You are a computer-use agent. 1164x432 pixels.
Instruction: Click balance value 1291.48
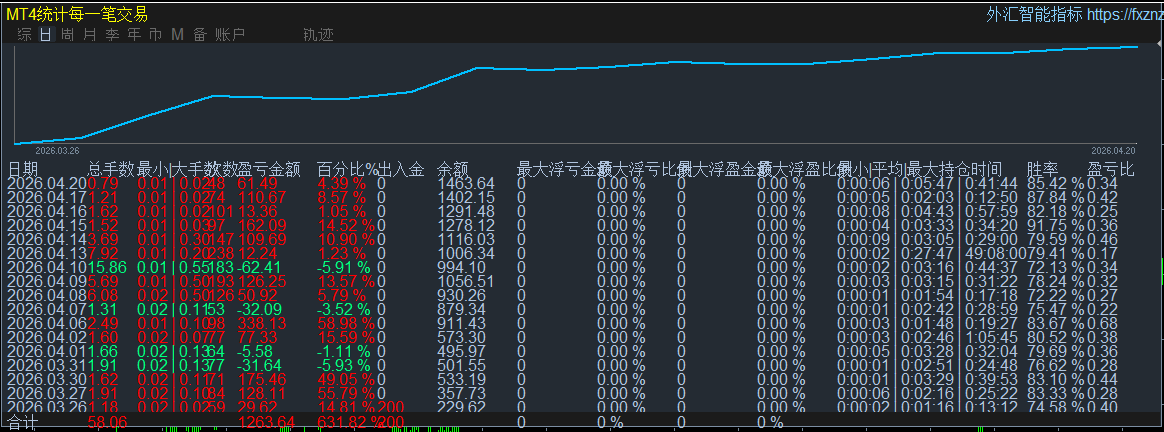[x=466, y=212]
